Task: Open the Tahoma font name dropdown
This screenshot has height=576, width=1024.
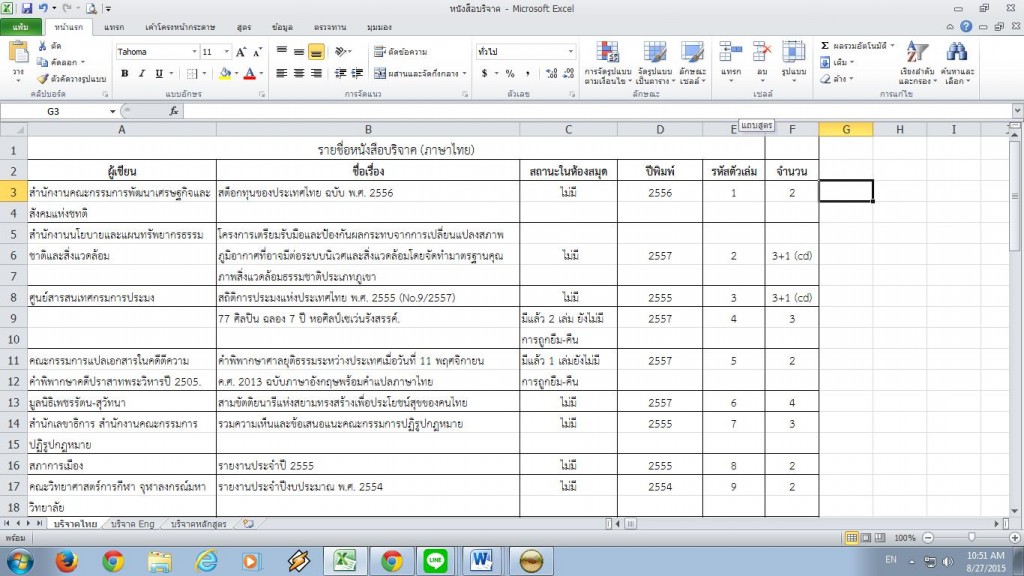Action: pyautogui.click(x=194, y=52)
